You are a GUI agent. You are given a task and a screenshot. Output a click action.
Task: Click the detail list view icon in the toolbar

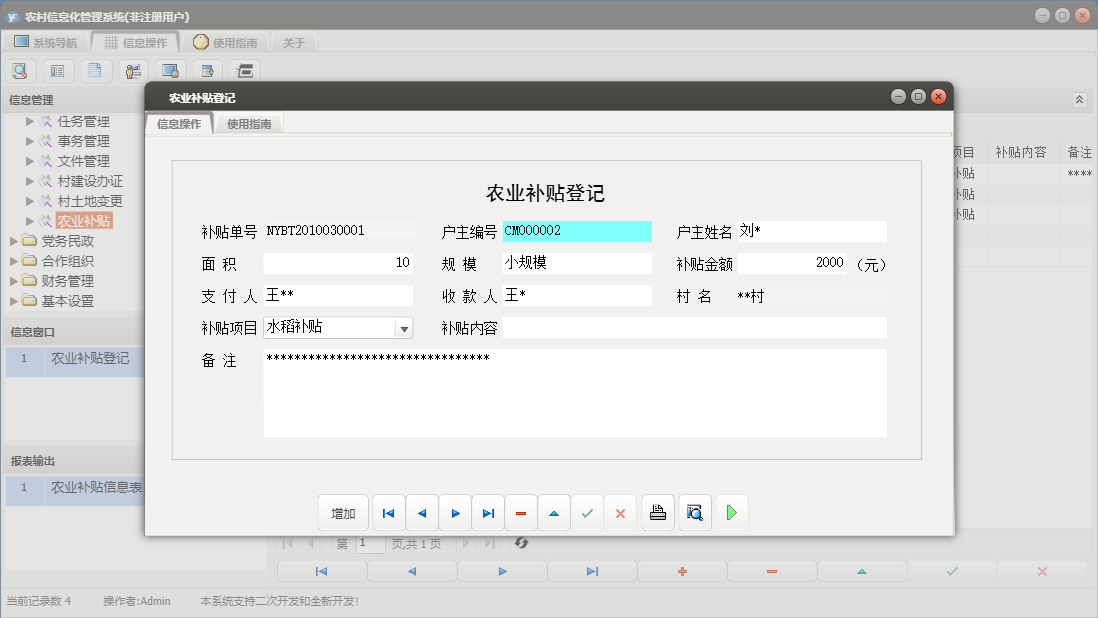pyautogui.click(x=58, y=70)
